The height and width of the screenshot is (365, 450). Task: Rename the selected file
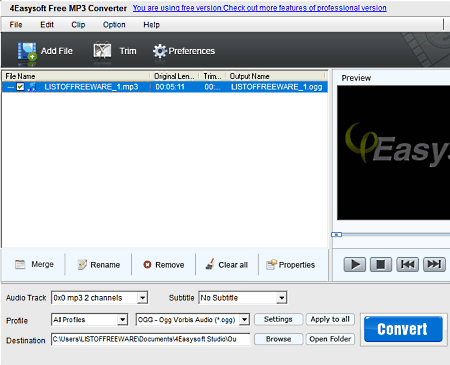point(99,265)
